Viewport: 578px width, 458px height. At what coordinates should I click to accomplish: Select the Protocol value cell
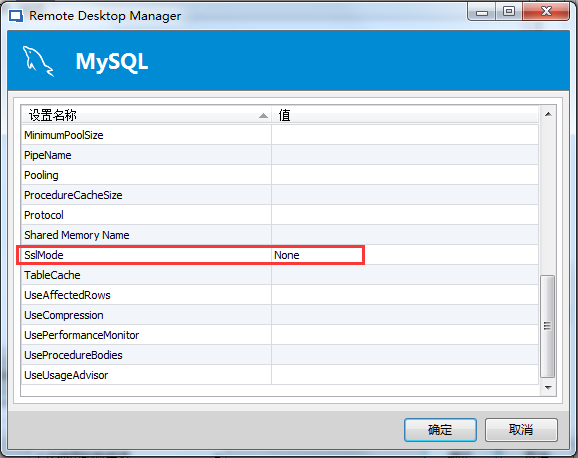tap(405, 215)
